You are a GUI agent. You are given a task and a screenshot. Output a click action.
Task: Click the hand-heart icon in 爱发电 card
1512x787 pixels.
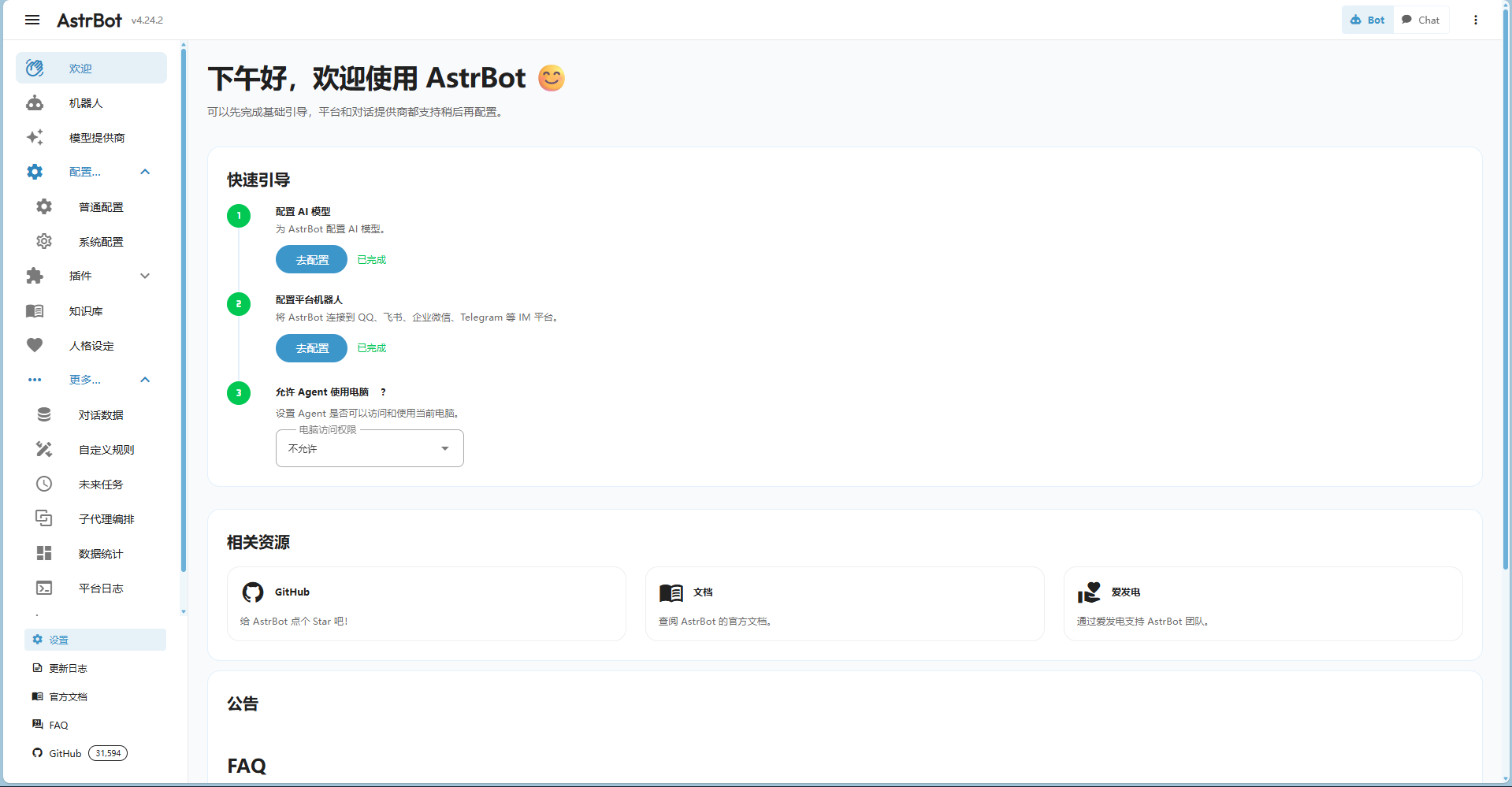coord(1089,592)
